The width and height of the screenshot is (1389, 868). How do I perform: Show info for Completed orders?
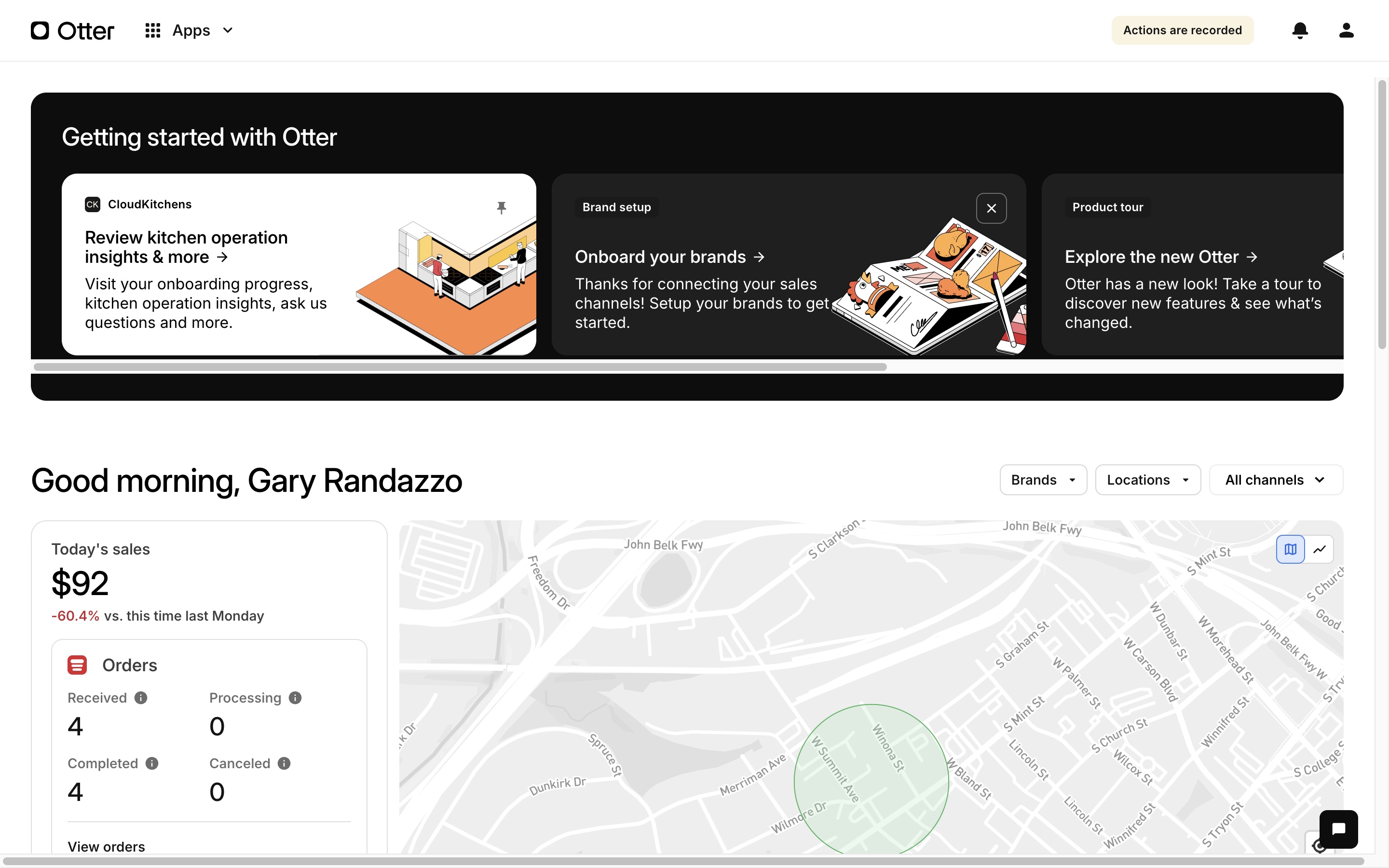pos(151,763)
